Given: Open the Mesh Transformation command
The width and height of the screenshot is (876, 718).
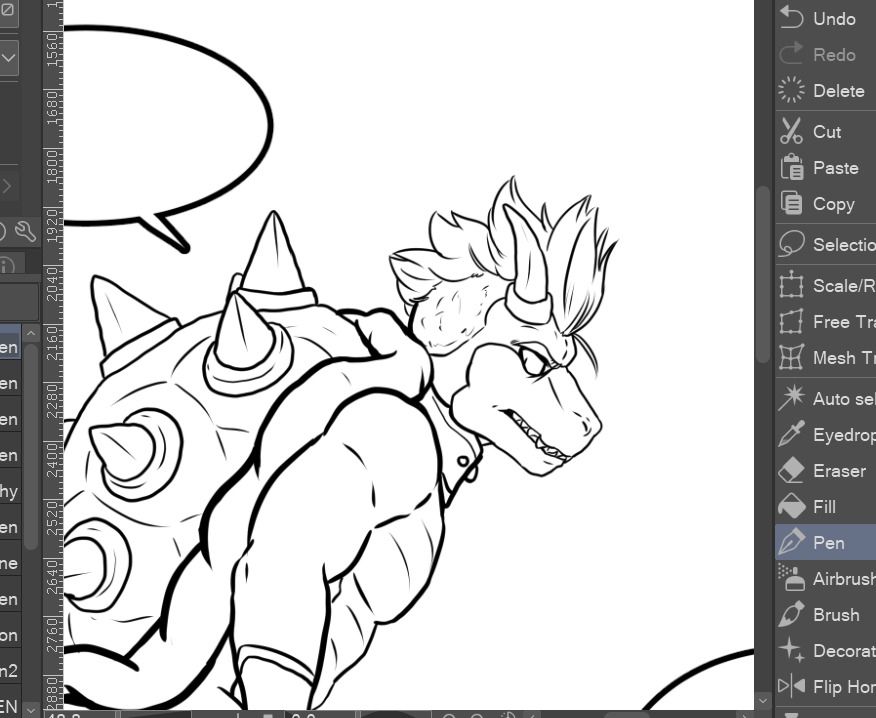Looking at the screenshot, I should 826,358.
